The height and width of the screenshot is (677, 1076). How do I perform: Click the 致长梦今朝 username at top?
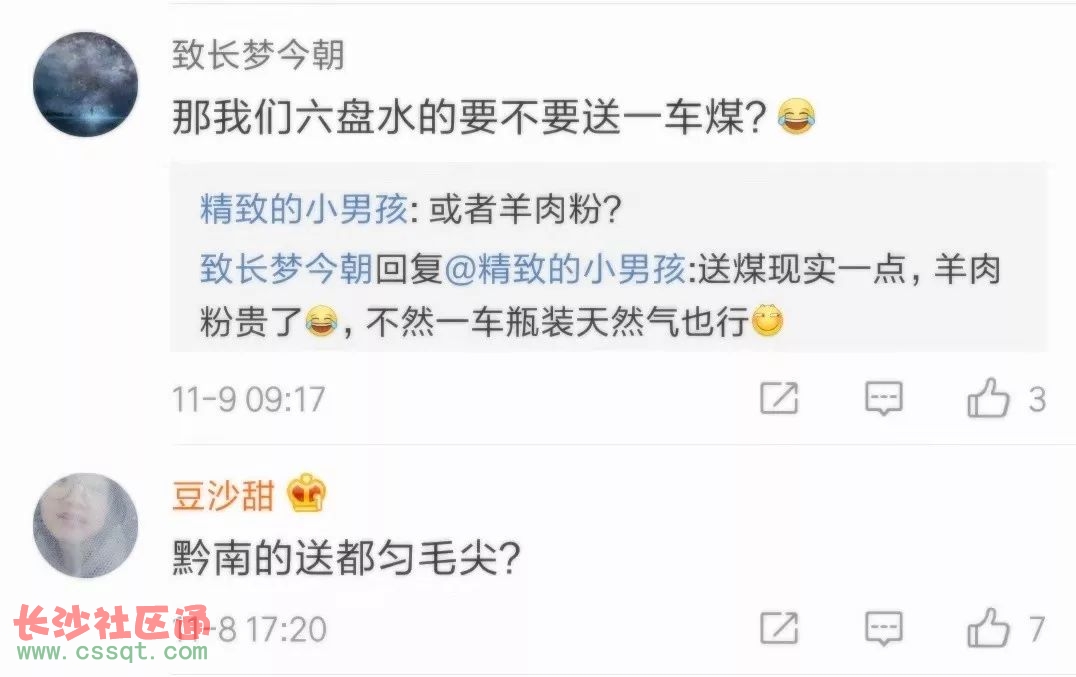258,55
